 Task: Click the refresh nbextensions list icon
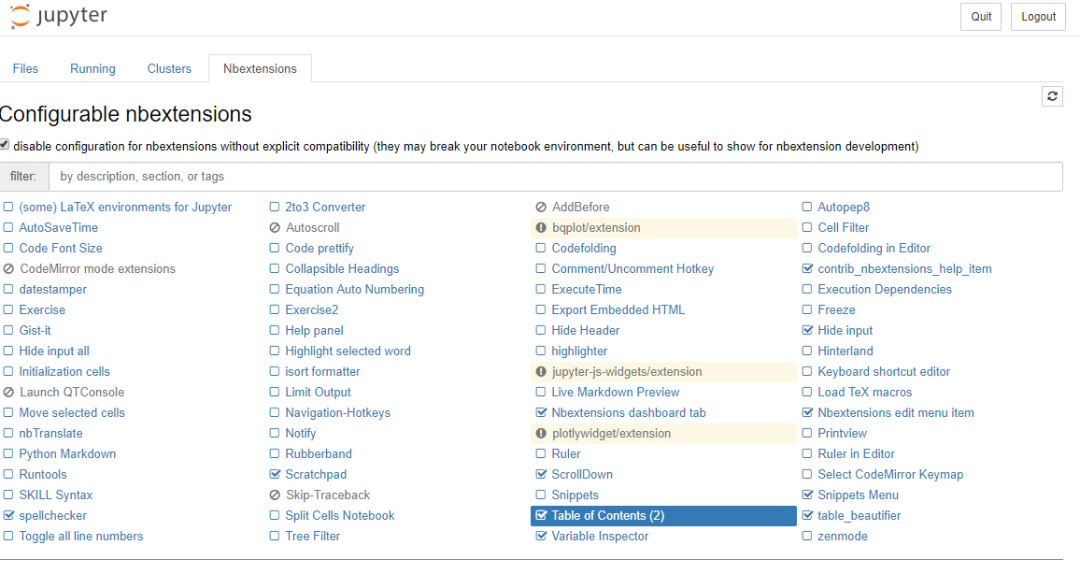pos(1052,96)
